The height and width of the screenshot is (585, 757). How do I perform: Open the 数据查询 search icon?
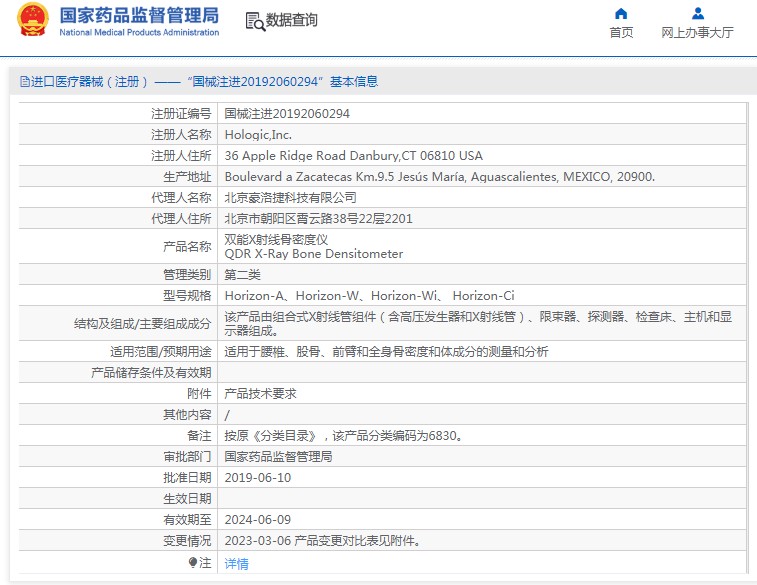pos(255,21)
